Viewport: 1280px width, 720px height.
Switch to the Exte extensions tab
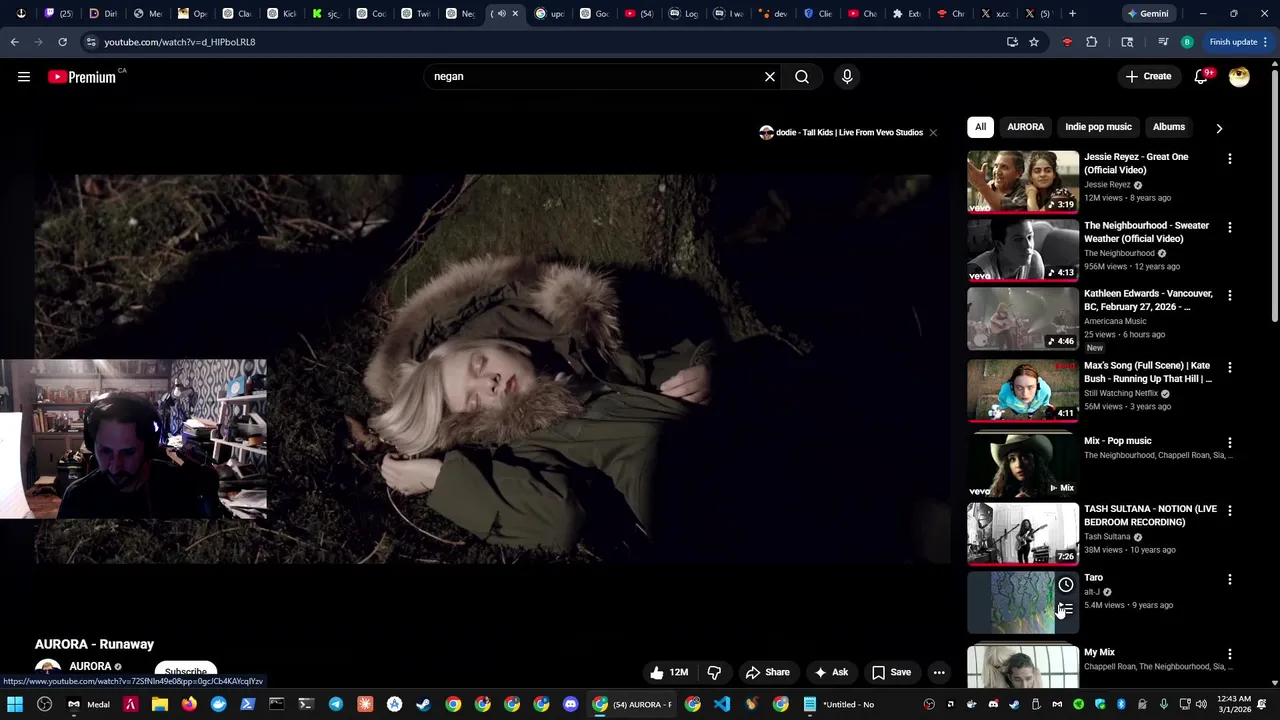click(x=906, y=14)
